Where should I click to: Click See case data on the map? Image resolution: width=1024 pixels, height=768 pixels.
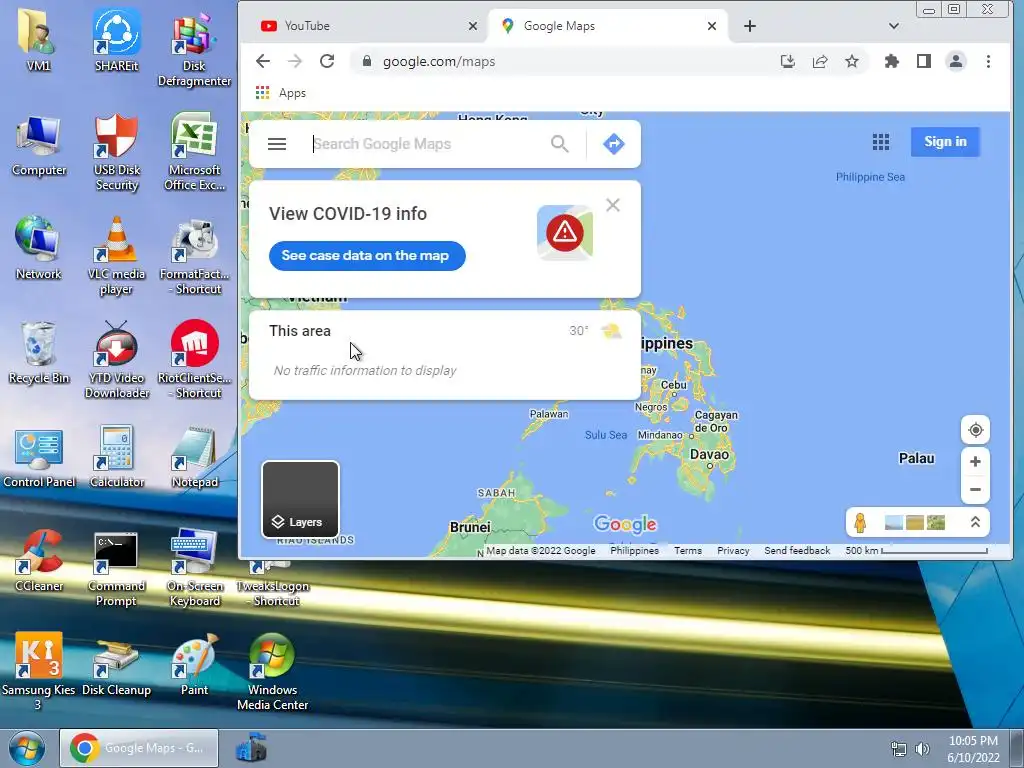tap(367, 255)
